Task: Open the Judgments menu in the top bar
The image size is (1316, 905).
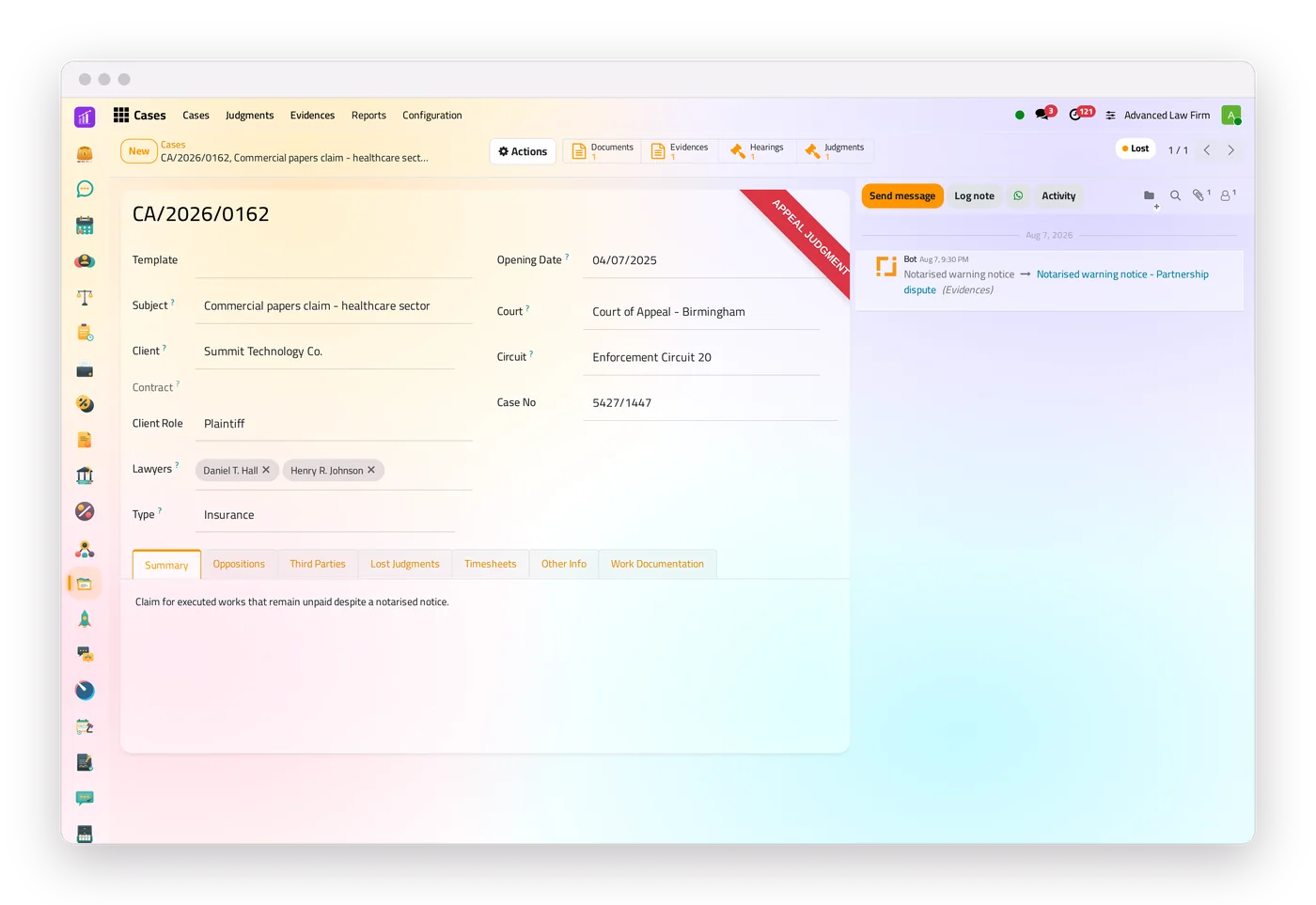Action: pos(250,116)
